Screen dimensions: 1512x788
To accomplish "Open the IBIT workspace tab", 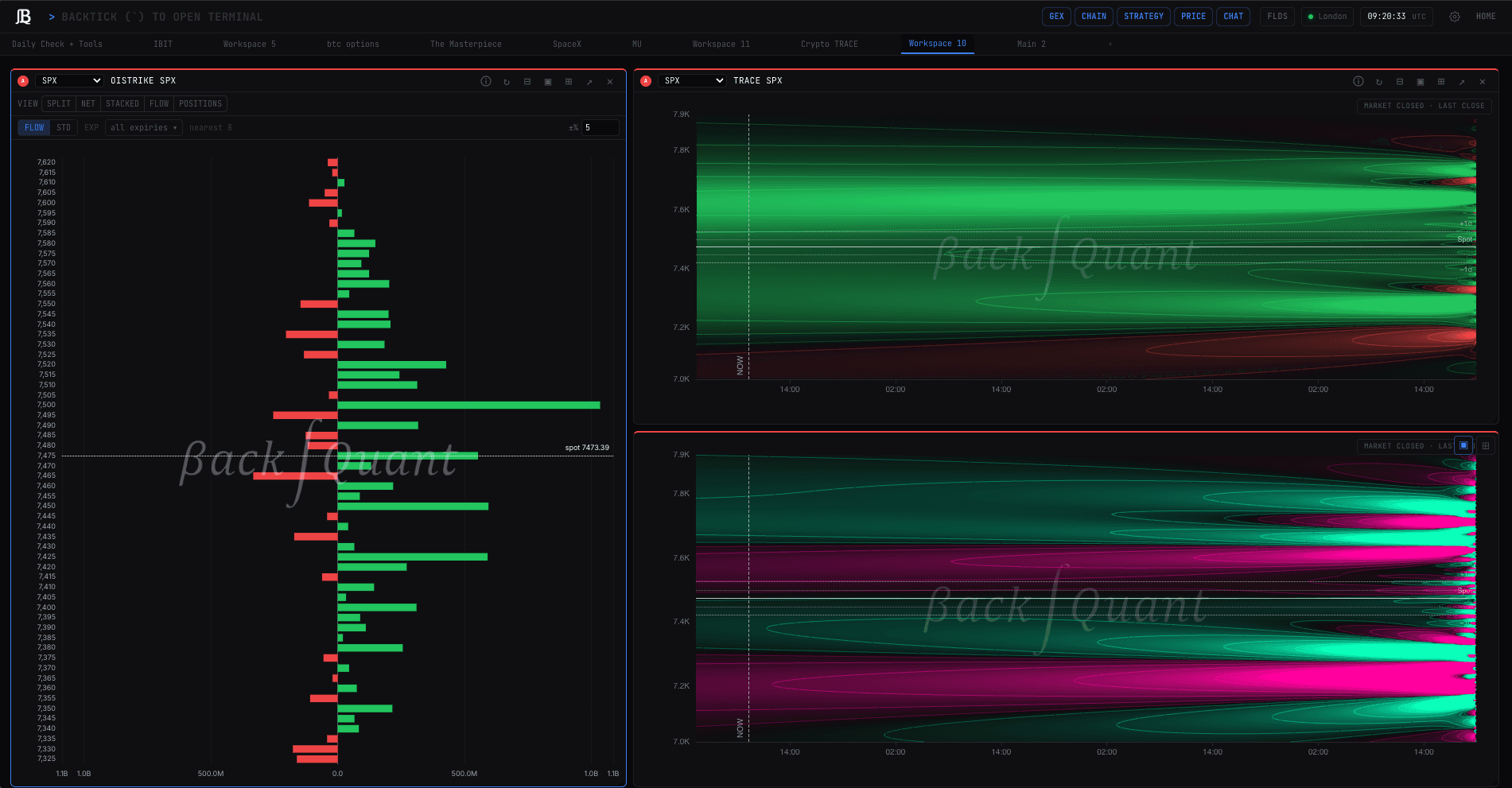I will tap(163, 45).
